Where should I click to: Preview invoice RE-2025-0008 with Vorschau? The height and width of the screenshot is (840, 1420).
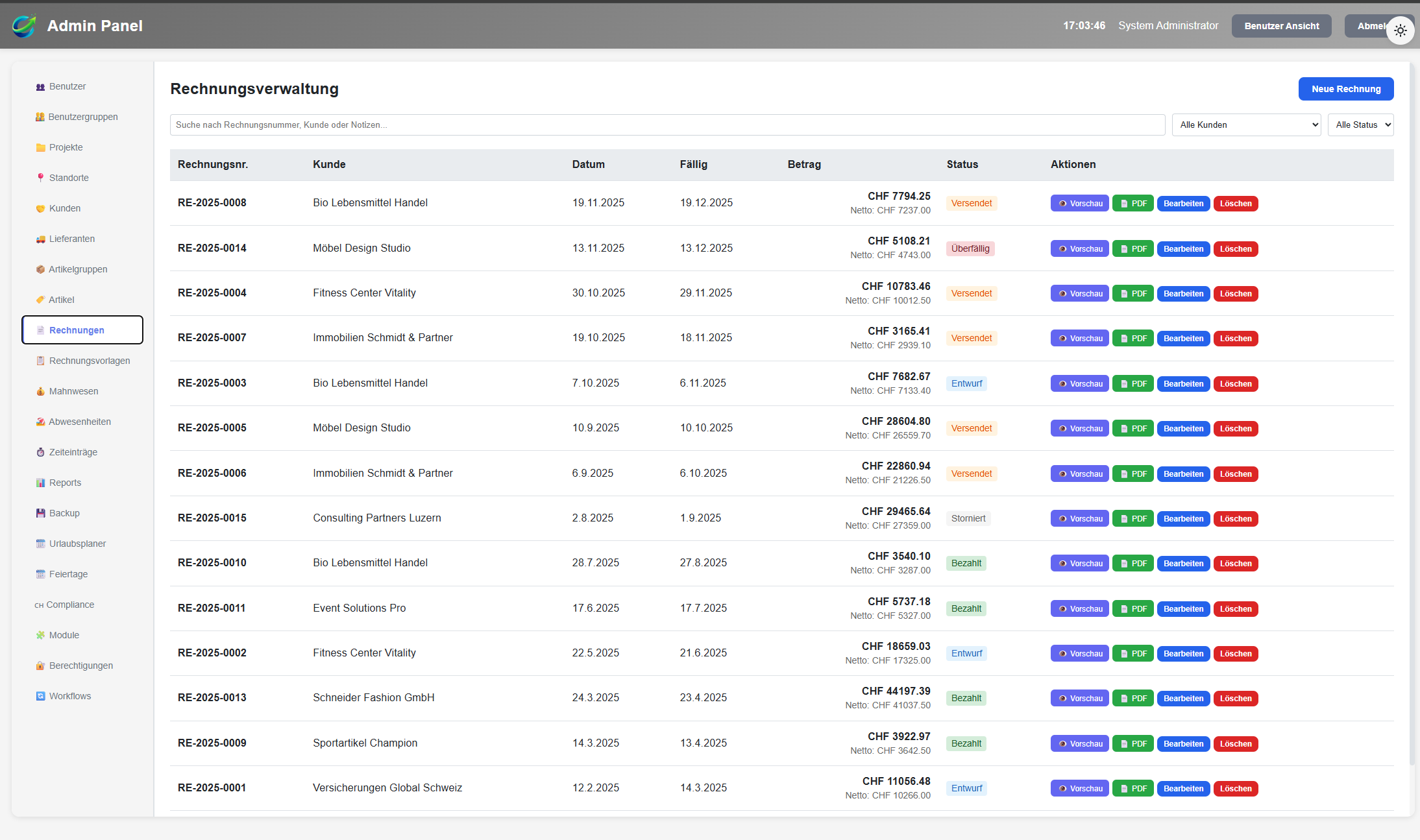point(1079,204)
